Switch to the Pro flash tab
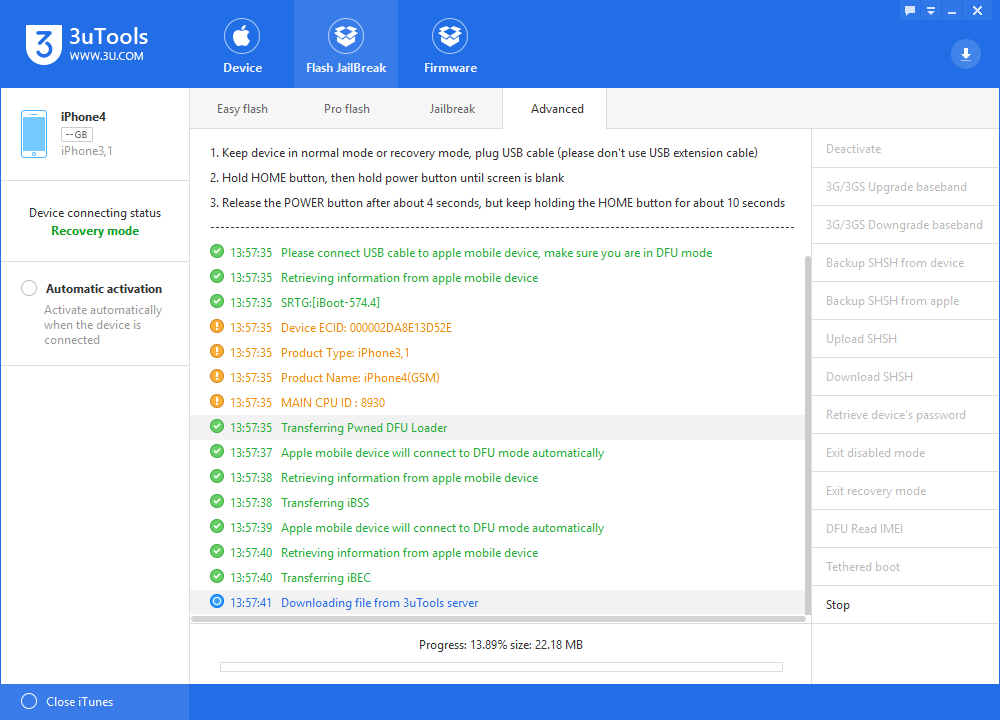 [346, 109]
